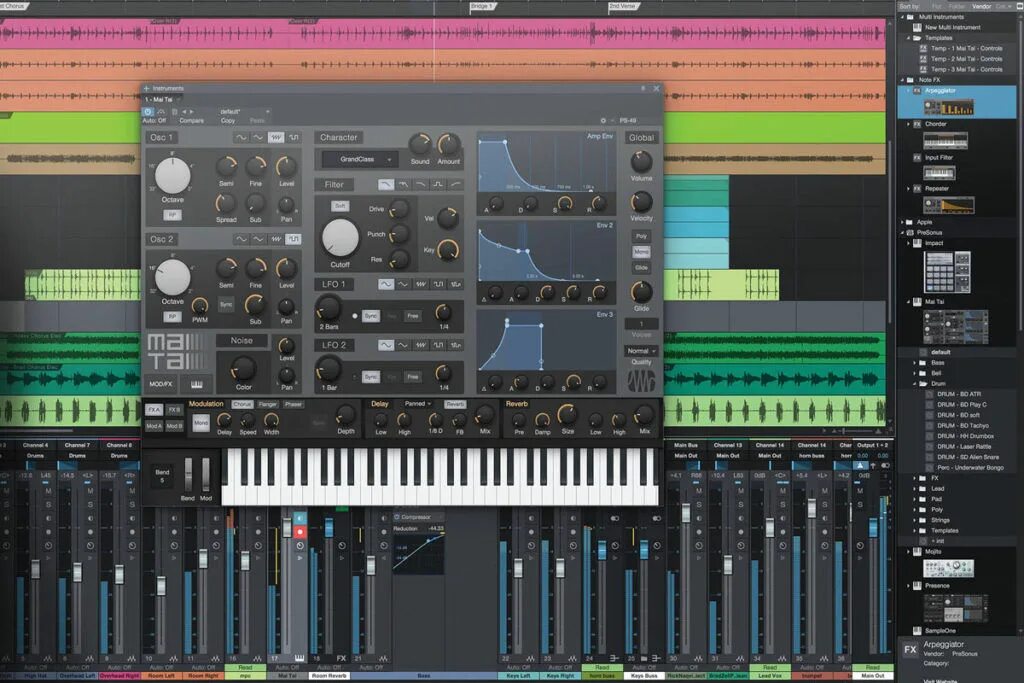Select Osc 2 sawtooth waveform icon
The image size is (1024, 683).
[x=276, y=240]
